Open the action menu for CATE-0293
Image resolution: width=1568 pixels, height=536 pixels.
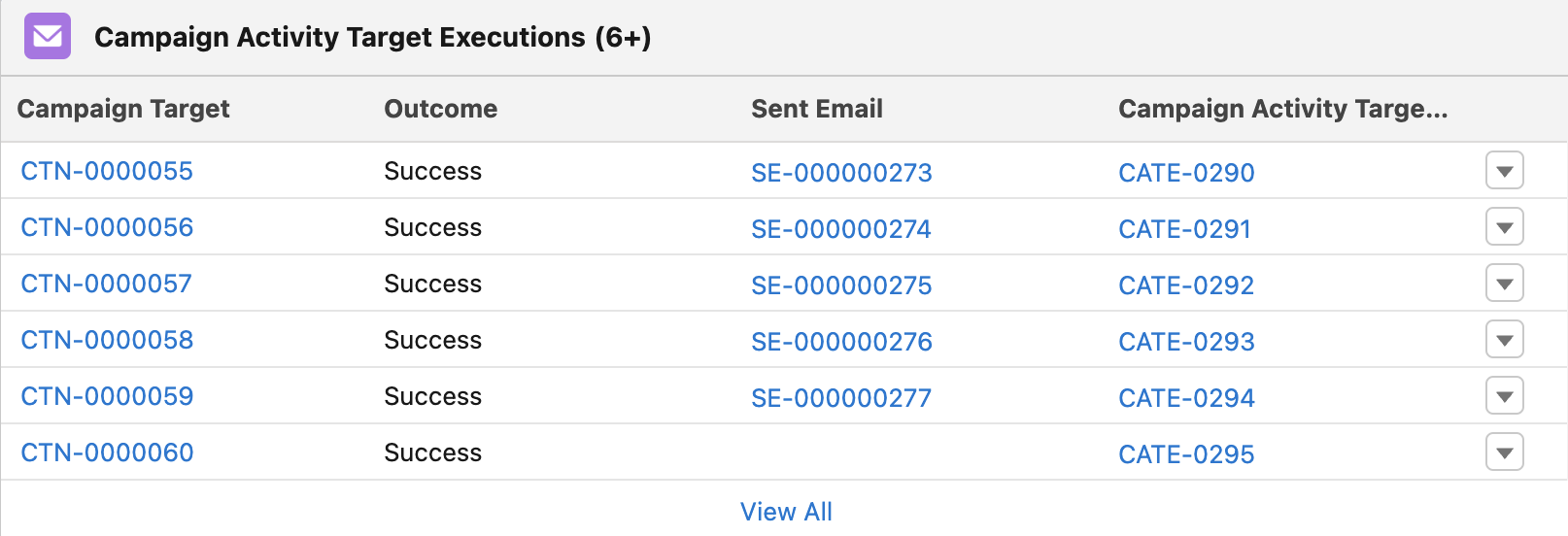coord(1504,341)
